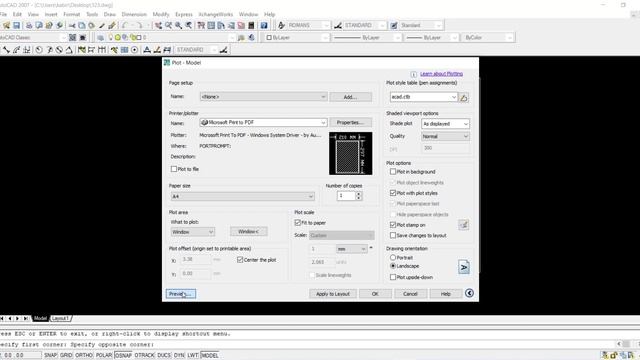
Task: Open Plot Preview from the standard toolbar
Action: point(39,25)
